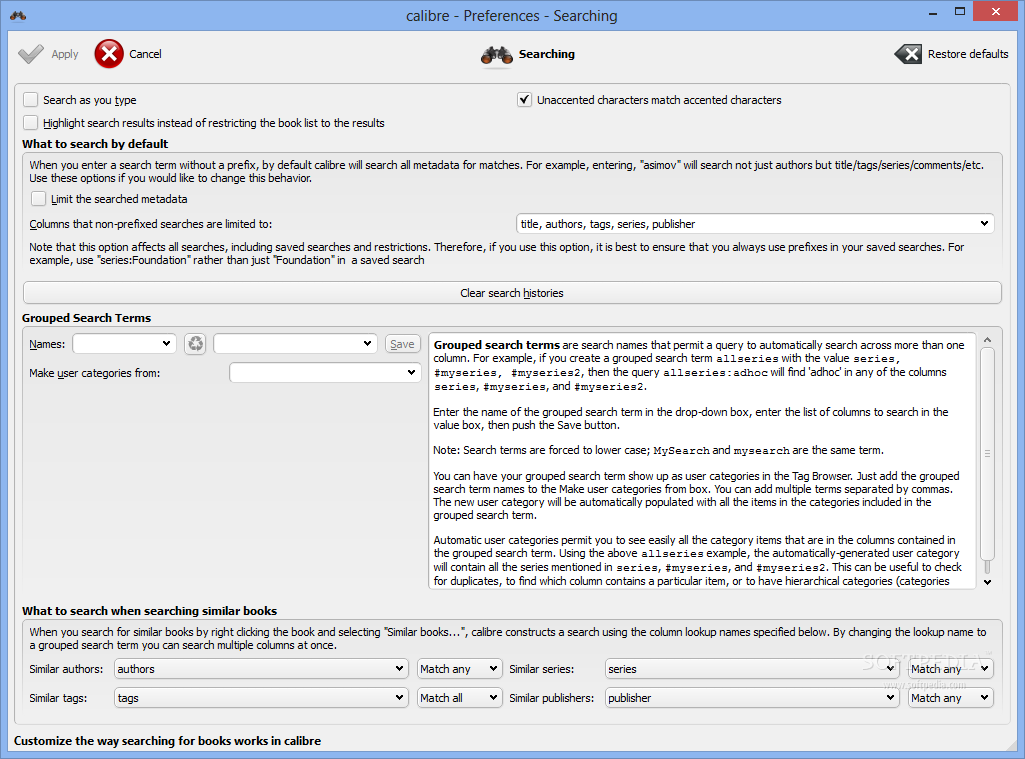Viewport: 1025px width, 759px height.
Task: Click calibre icon in title bar
Action: pos(18,15)
